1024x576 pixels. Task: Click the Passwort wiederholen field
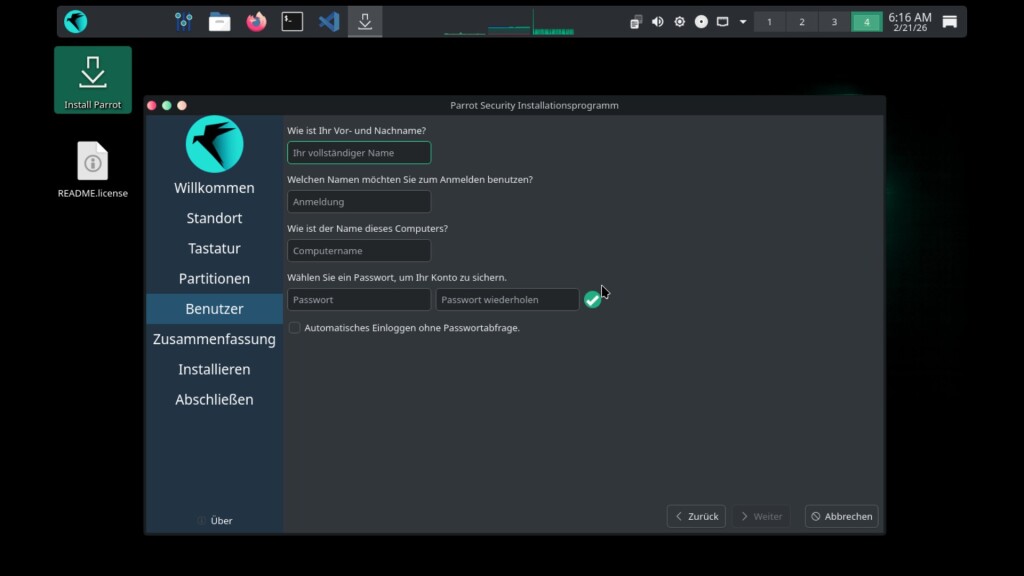[x=507, y=300]
